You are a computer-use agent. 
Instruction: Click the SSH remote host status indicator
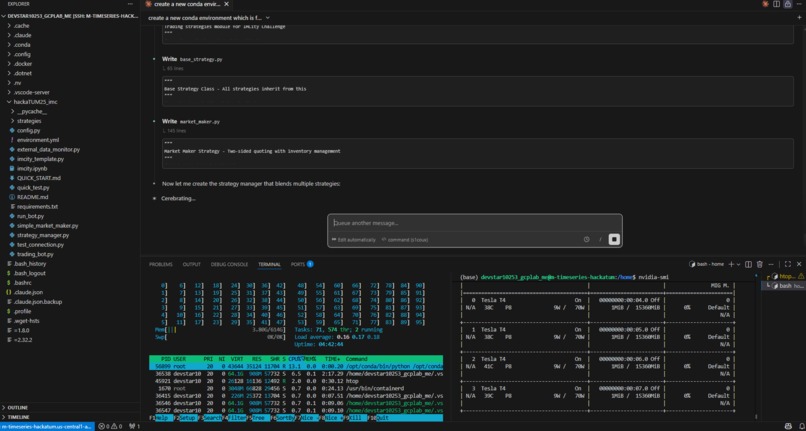click(47, 426)
